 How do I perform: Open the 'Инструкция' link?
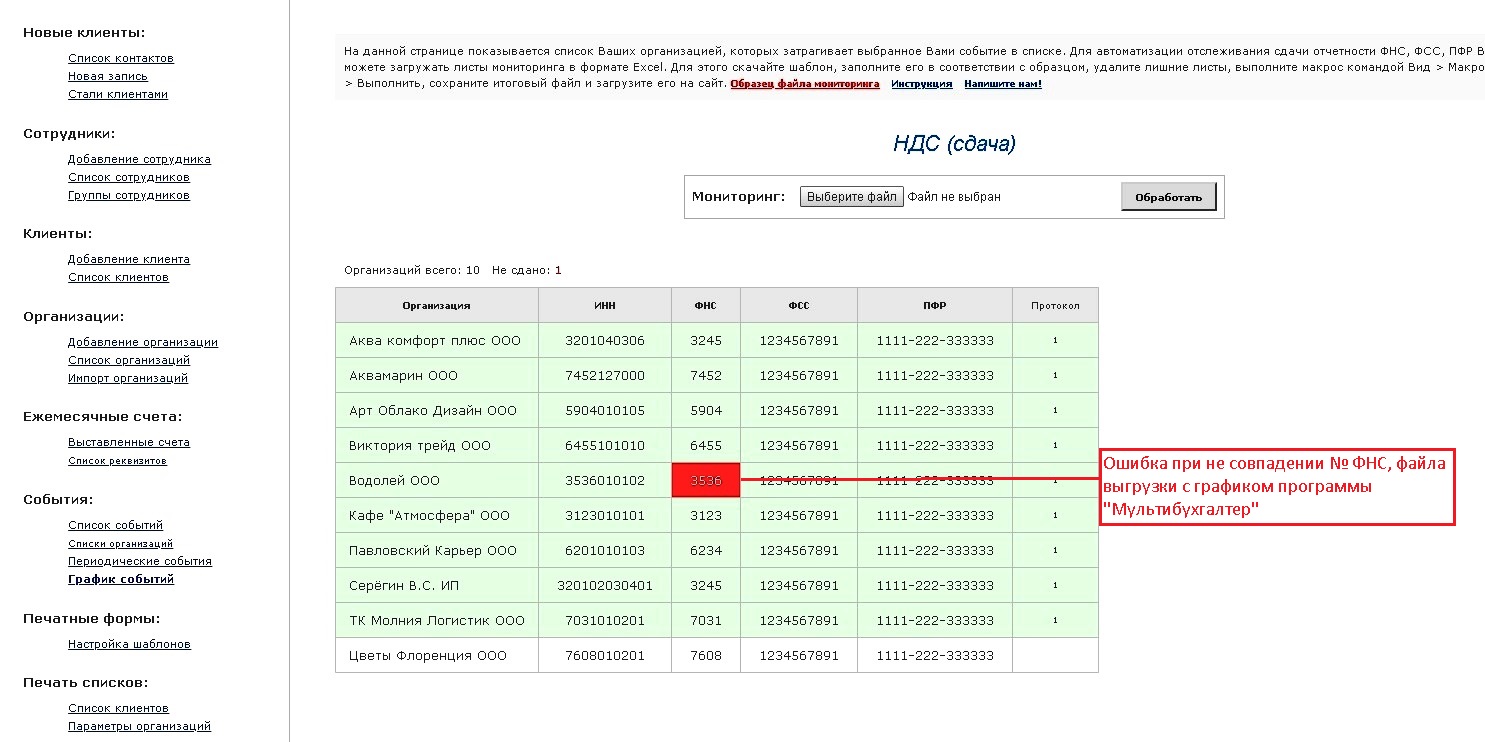(x=921, y=84)
